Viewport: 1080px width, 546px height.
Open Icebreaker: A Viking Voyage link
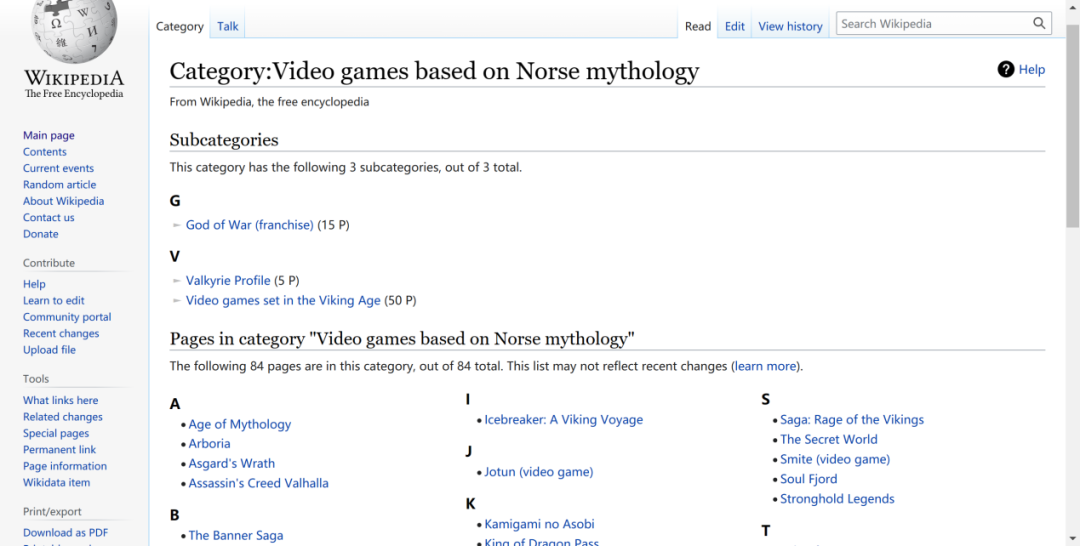563,420
